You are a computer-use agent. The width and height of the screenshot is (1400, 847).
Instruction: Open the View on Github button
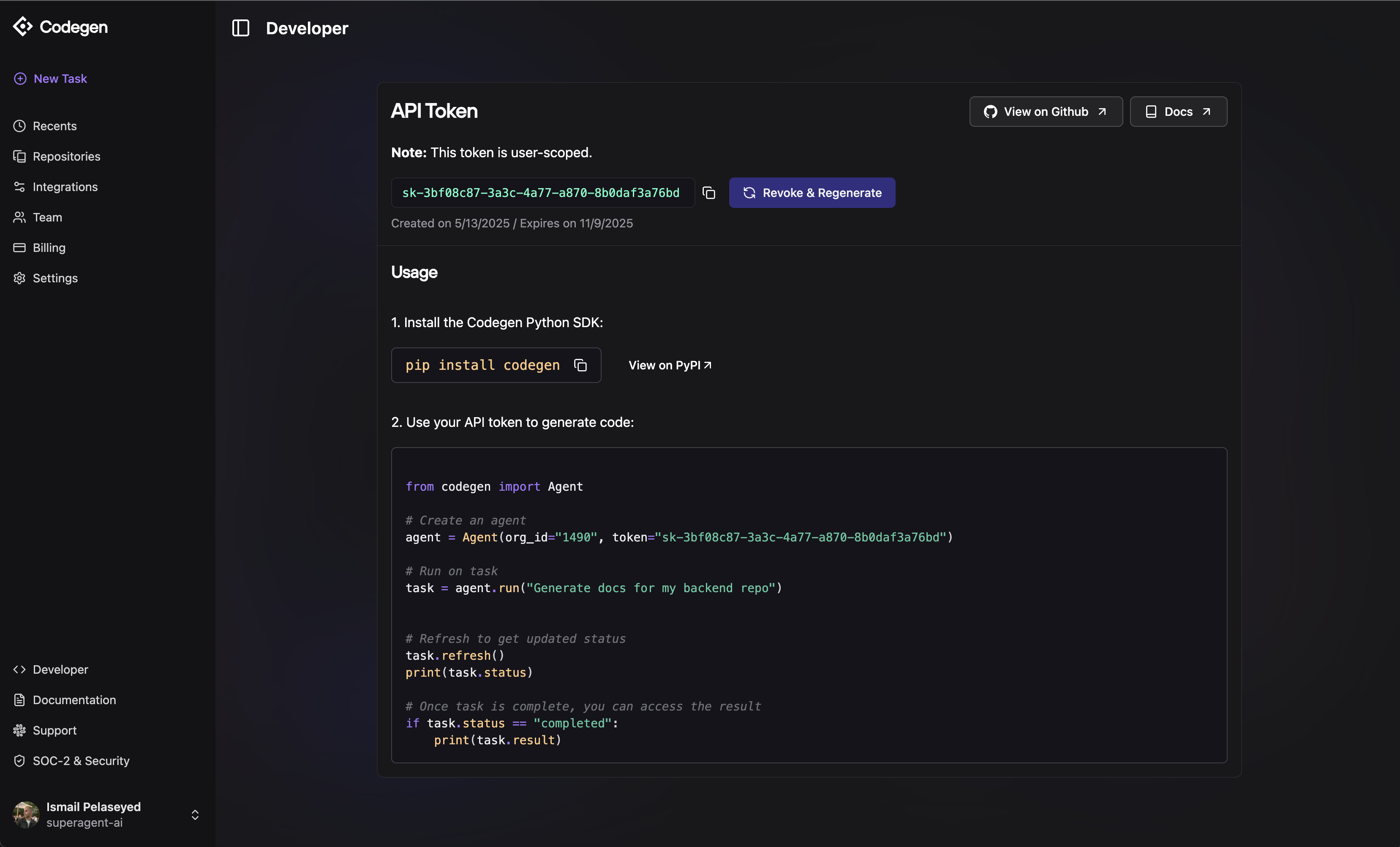pos(1046,112)
